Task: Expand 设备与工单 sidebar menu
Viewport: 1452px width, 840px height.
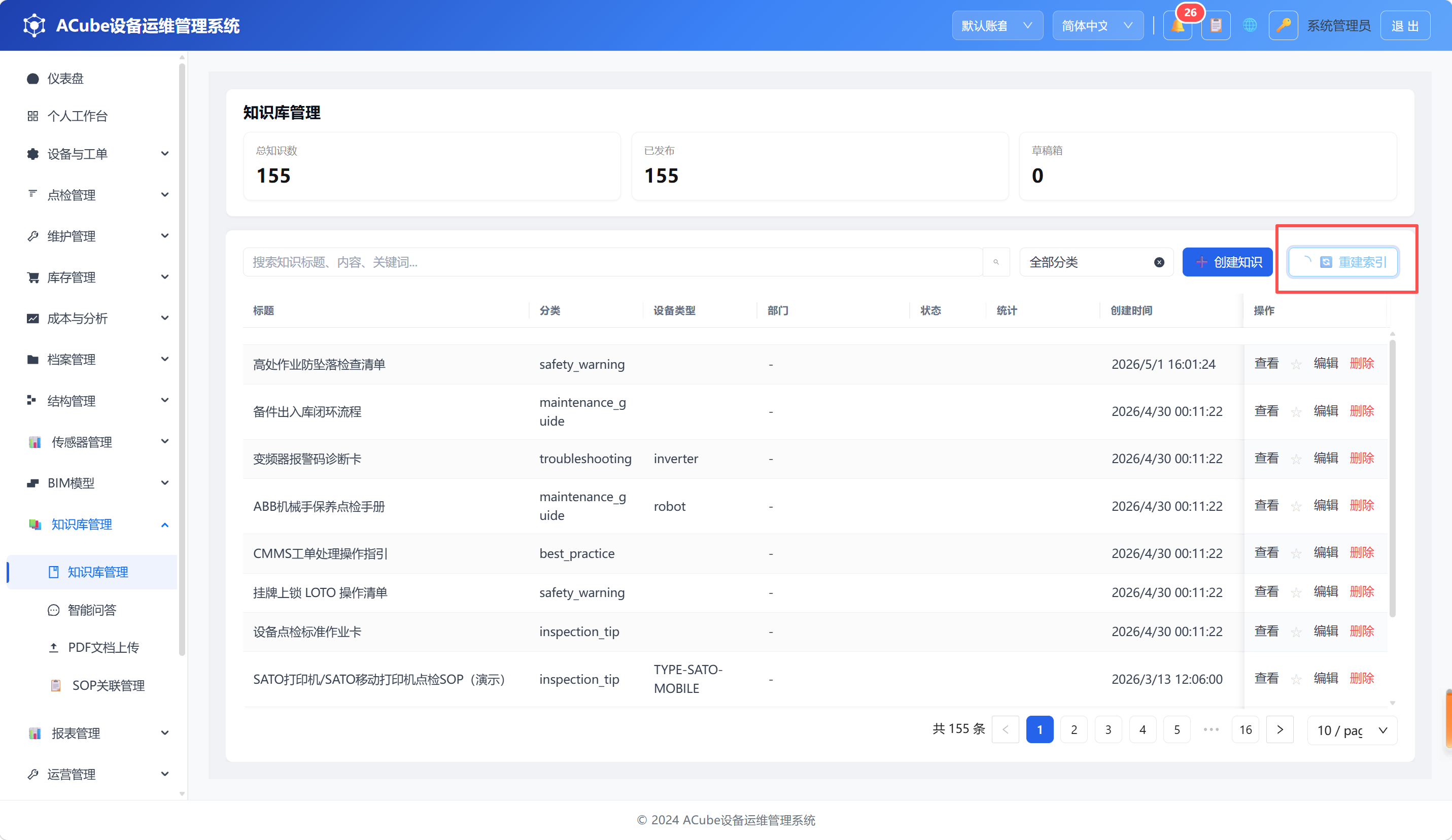Action: pyautogui.click(x=92, y=154)
